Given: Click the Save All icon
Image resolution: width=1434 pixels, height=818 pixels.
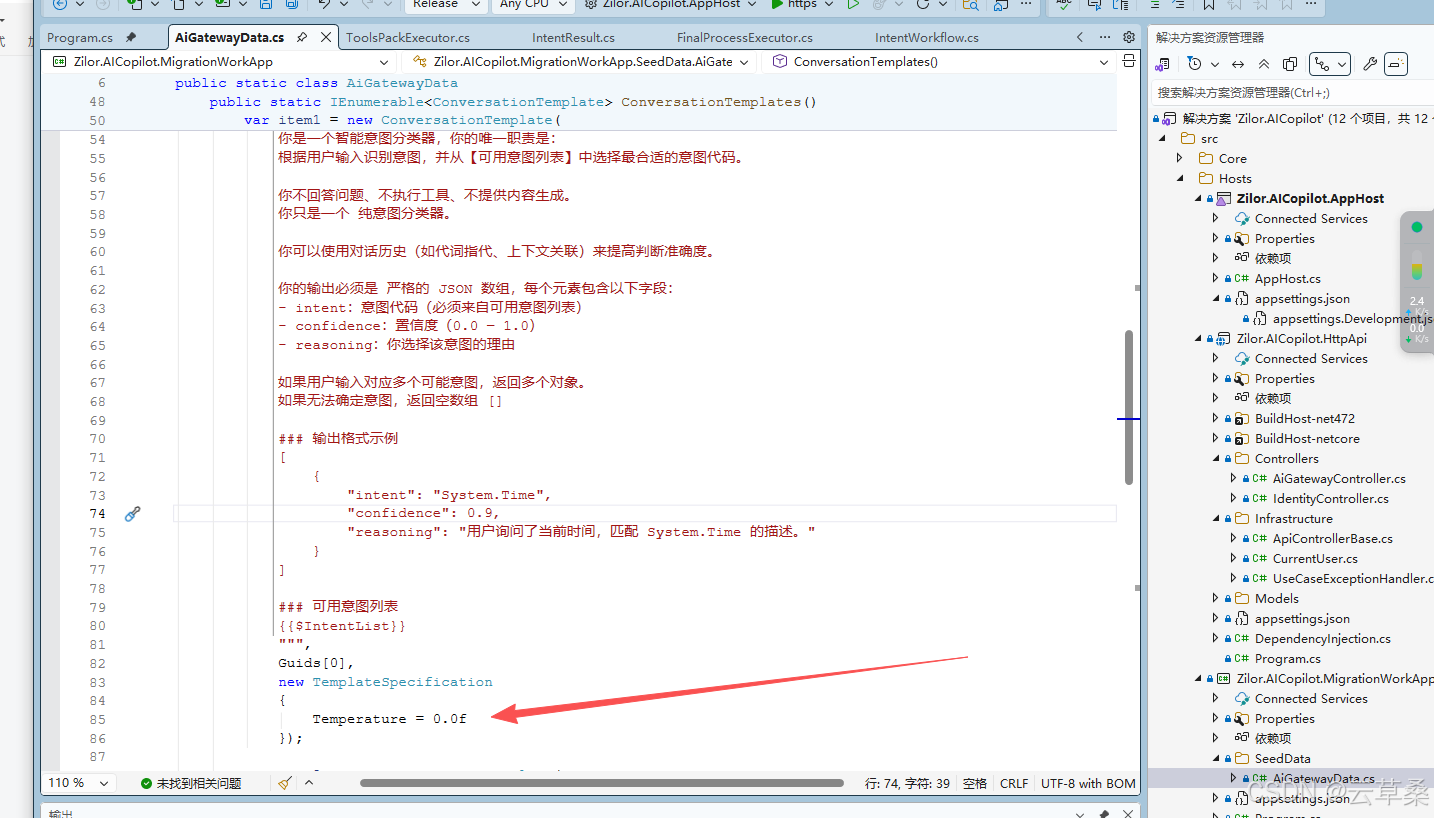Looking at the screenshot, I should [290, 6].
